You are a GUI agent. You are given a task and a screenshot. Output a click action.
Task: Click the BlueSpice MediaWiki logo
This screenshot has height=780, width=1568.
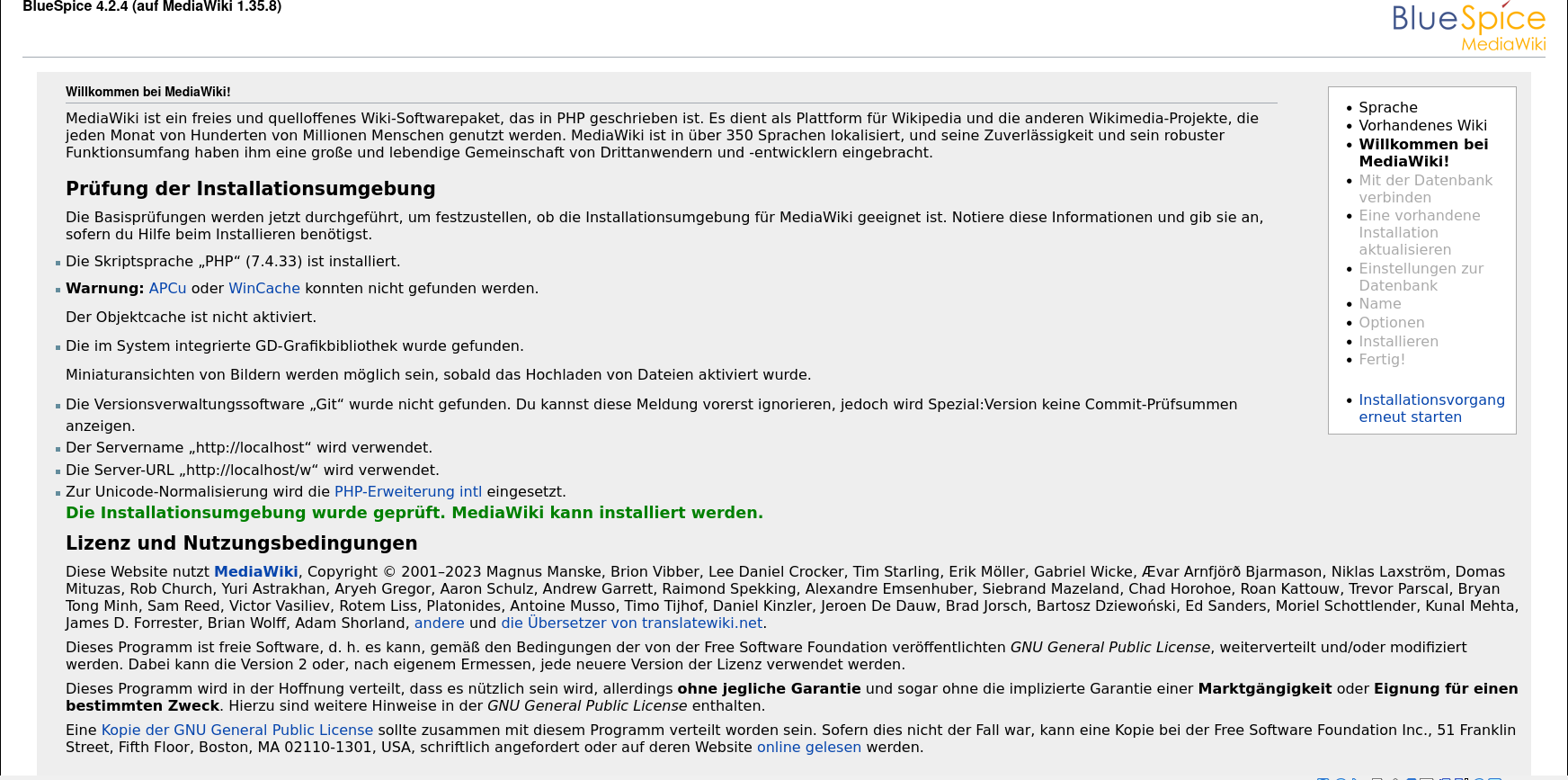[x=1468, y=27]
